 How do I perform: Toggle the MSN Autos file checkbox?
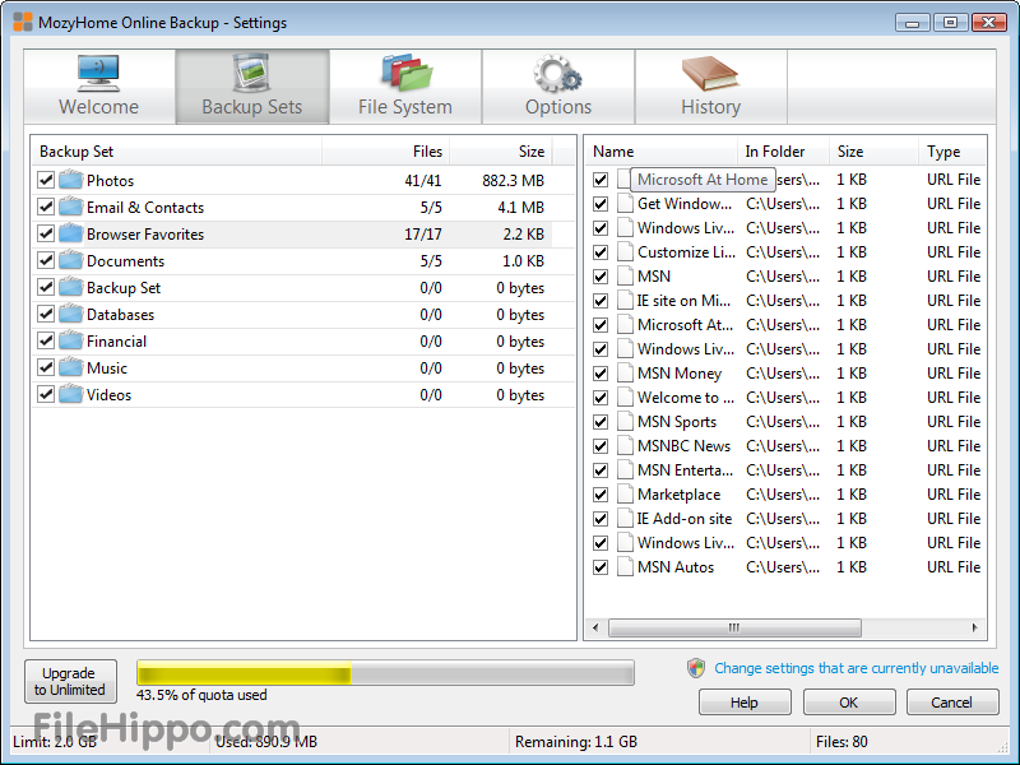click(600, 567)
